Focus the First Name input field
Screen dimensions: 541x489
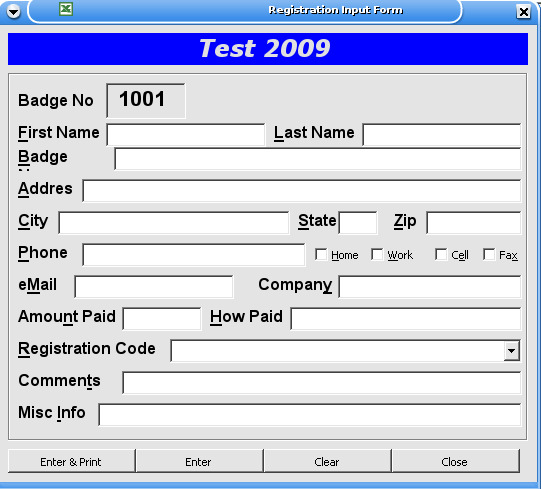click(186, 135)
